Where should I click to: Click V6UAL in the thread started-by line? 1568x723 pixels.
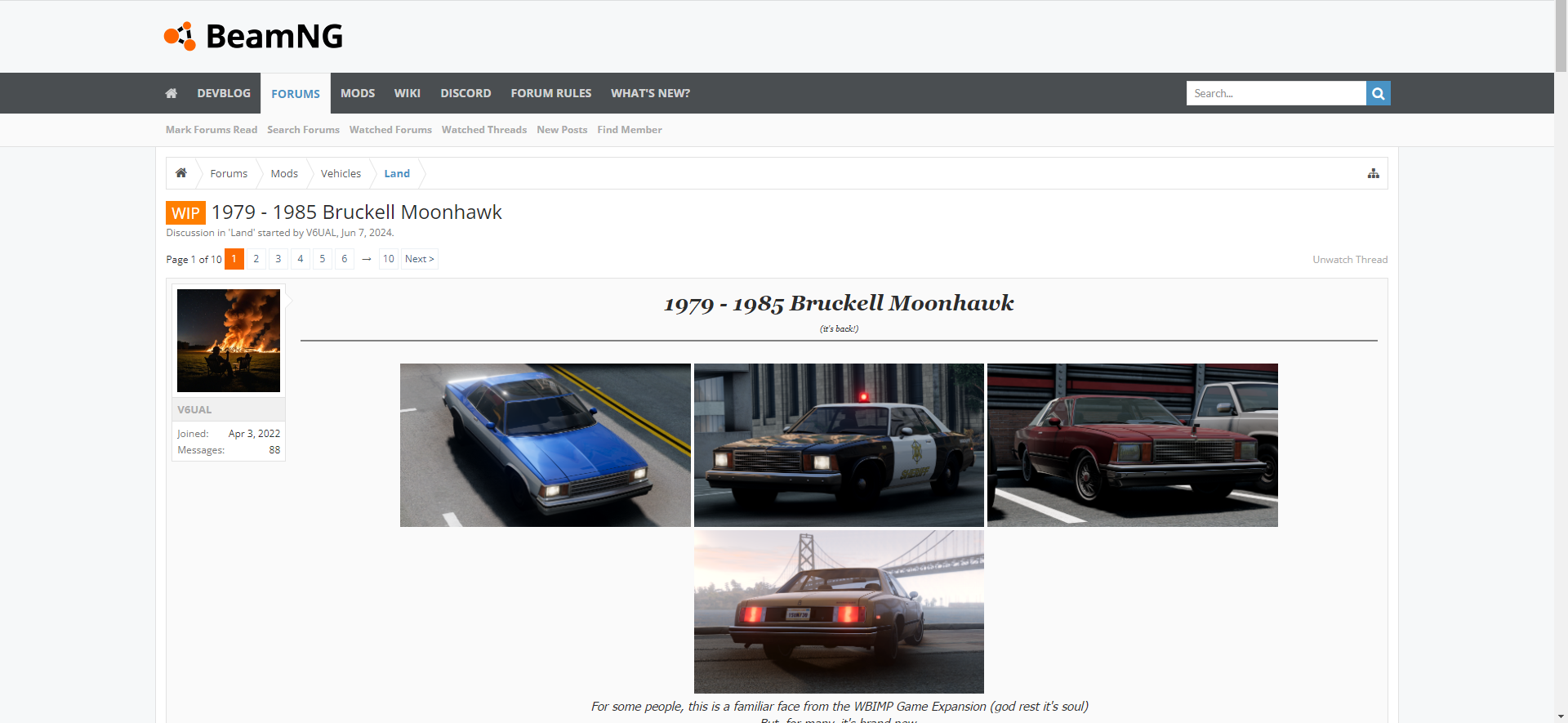321,233
